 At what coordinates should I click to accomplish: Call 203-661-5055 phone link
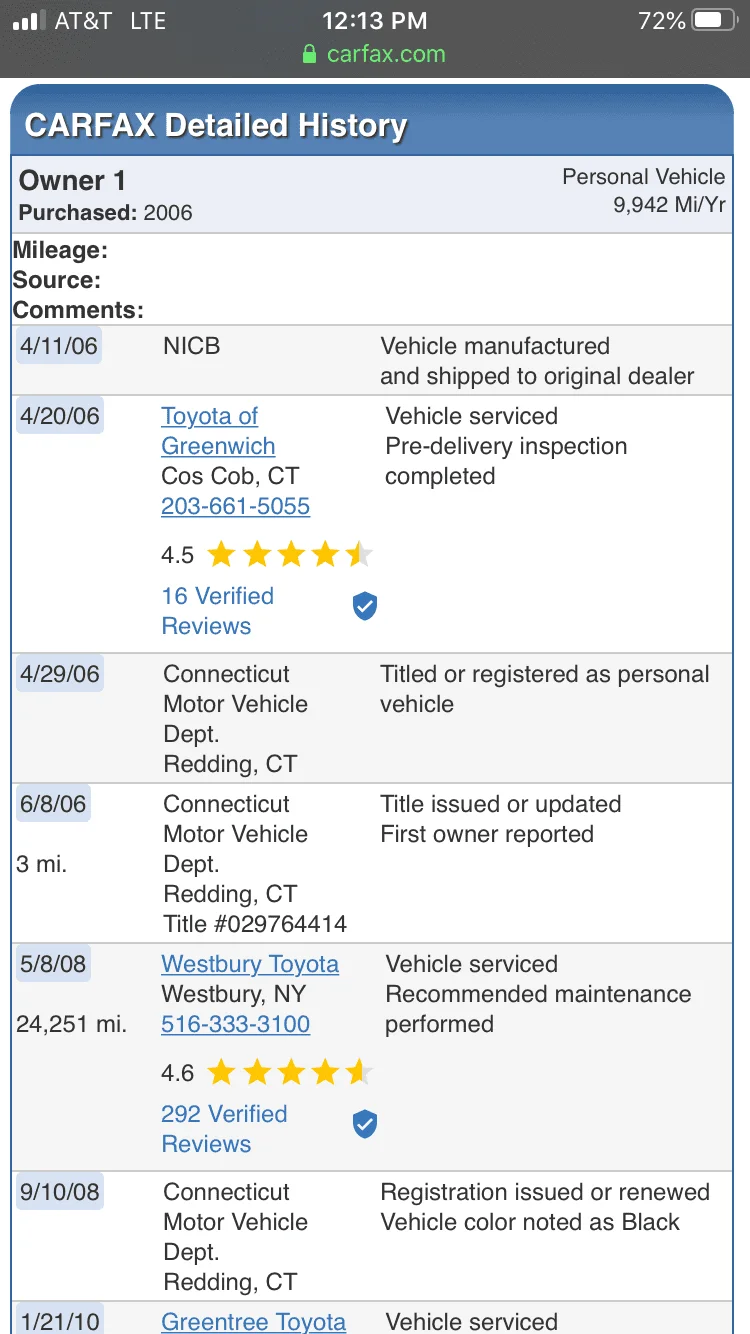[235, 506]
